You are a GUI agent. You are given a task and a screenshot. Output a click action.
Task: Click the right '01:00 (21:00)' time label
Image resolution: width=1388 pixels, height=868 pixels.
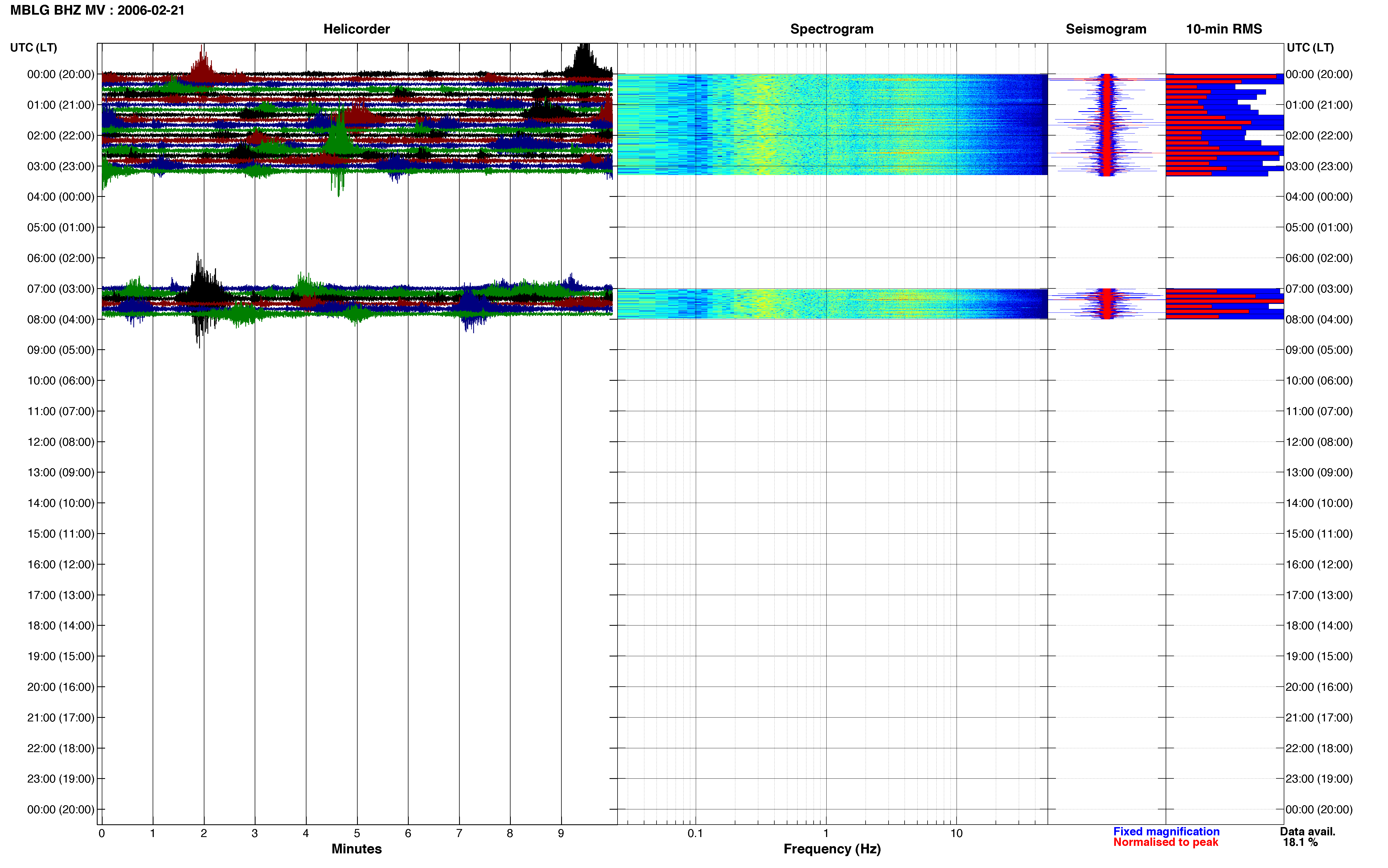(1319, 105)
